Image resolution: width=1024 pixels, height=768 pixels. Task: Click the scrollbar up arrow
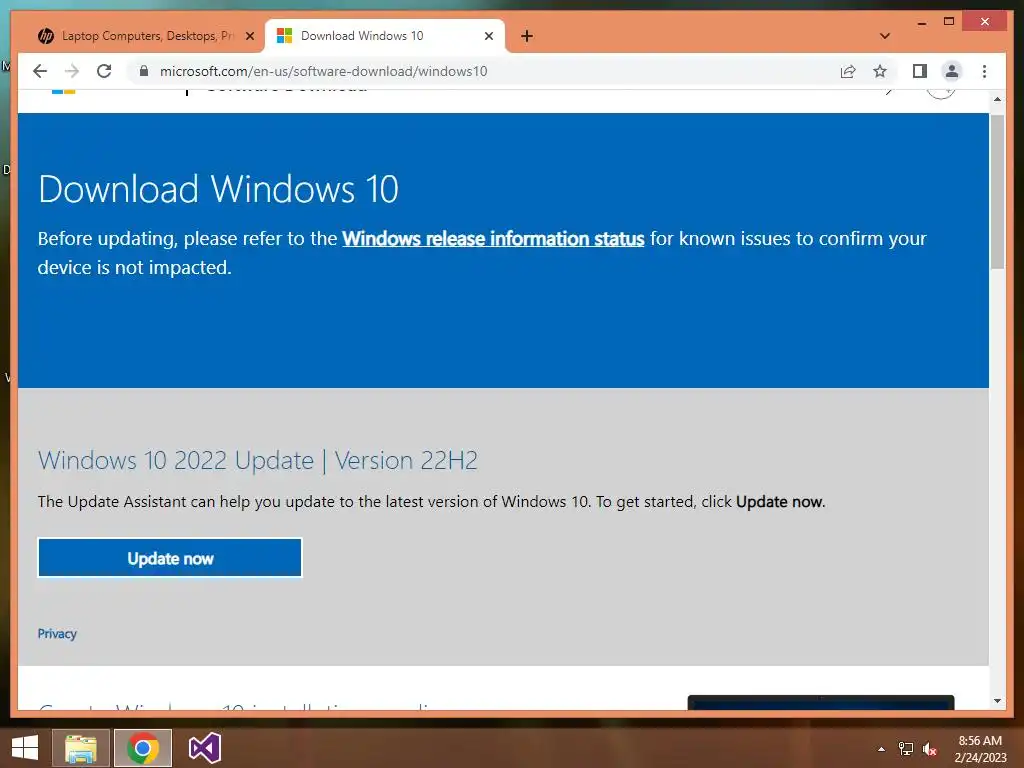pos(997,99)
